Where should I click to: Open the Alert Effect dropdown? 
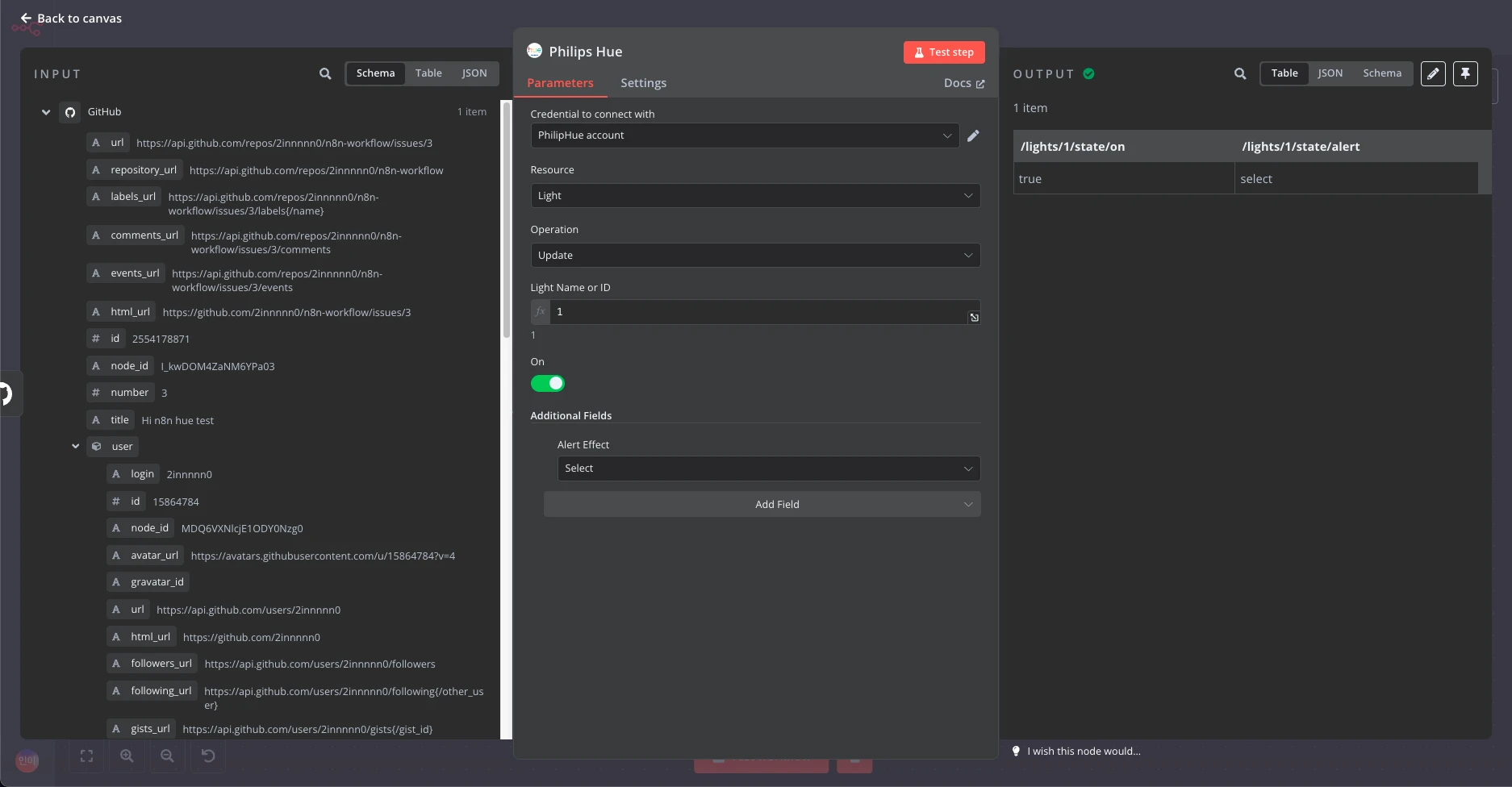tap(769, 468)
